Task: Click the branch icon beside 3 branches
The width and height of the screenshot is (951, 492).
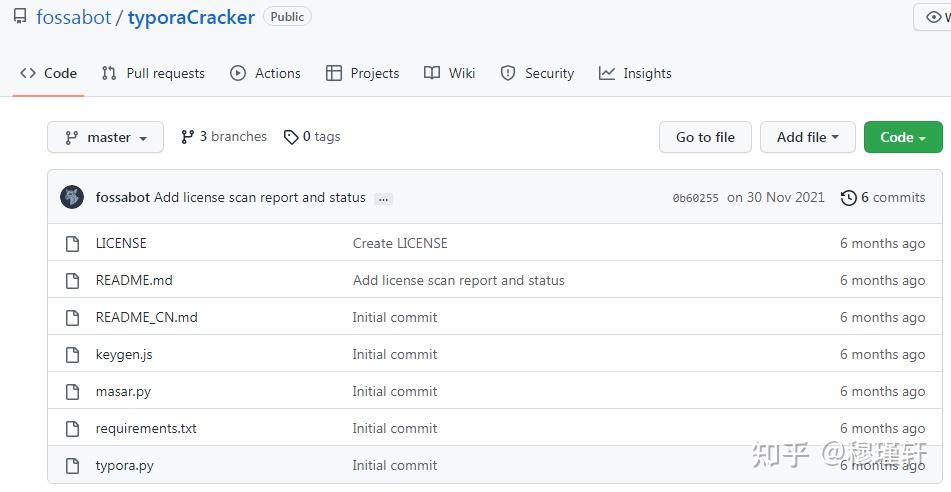Action: (x=187, y=137)
